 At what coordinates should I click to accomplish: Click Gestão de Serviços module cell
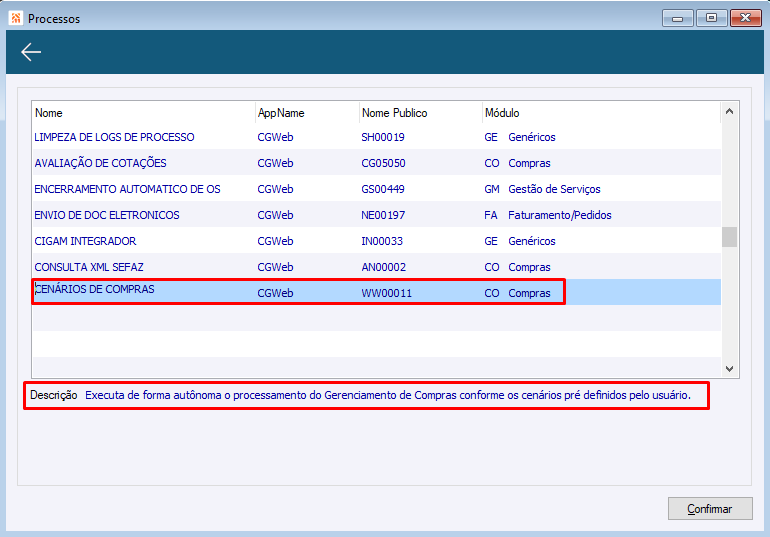[x=554, y=189]
